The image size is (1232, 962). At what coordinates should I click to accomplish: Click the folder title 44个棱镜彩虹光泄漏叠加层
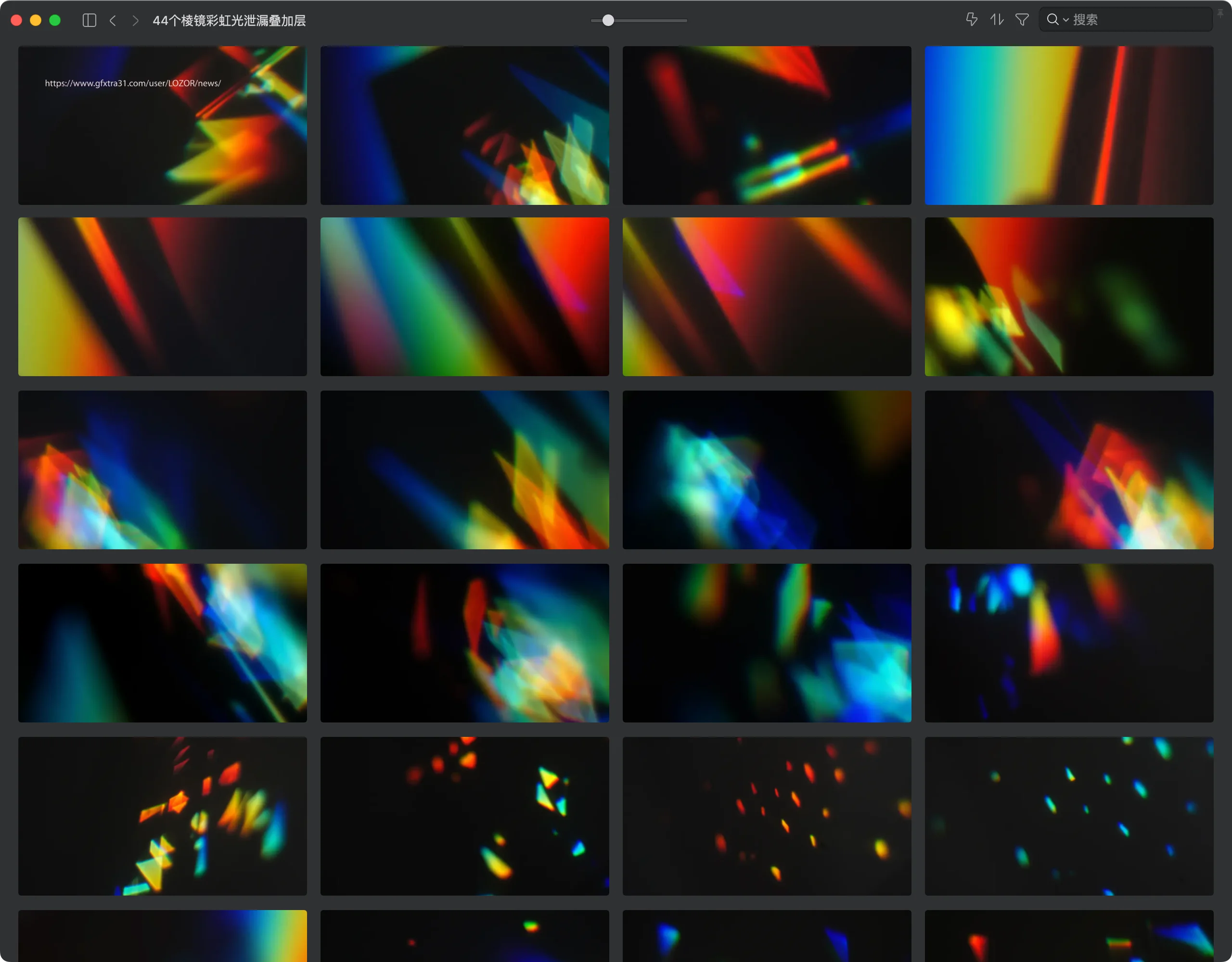229,20
